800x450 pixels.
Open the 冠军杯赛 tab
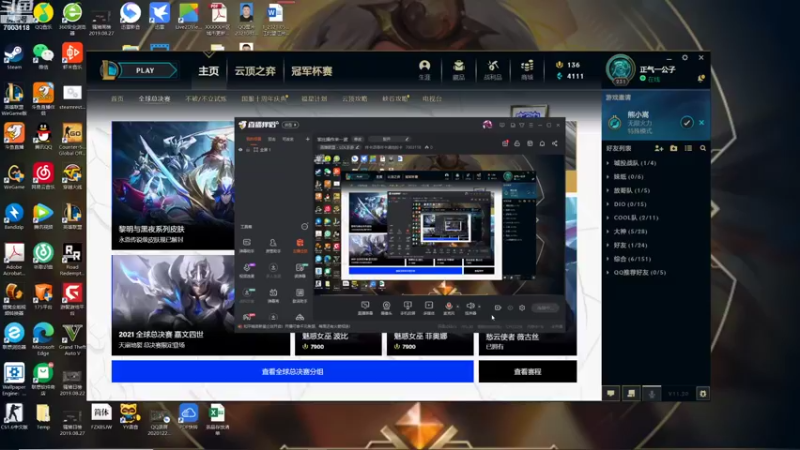point(311,71)
